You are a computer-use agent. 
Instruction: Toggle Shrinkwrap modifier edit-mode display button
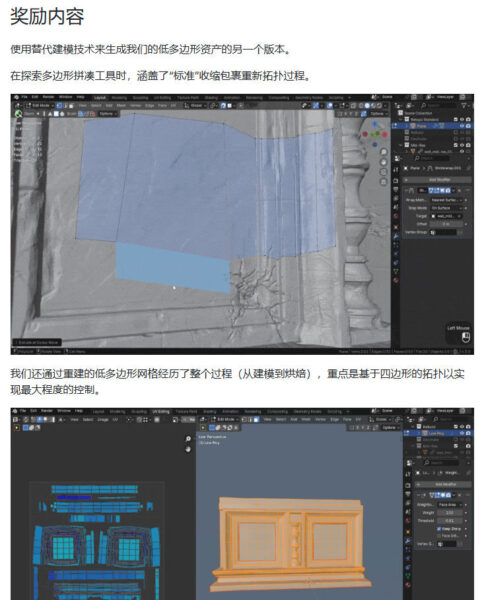coord(436,190)
